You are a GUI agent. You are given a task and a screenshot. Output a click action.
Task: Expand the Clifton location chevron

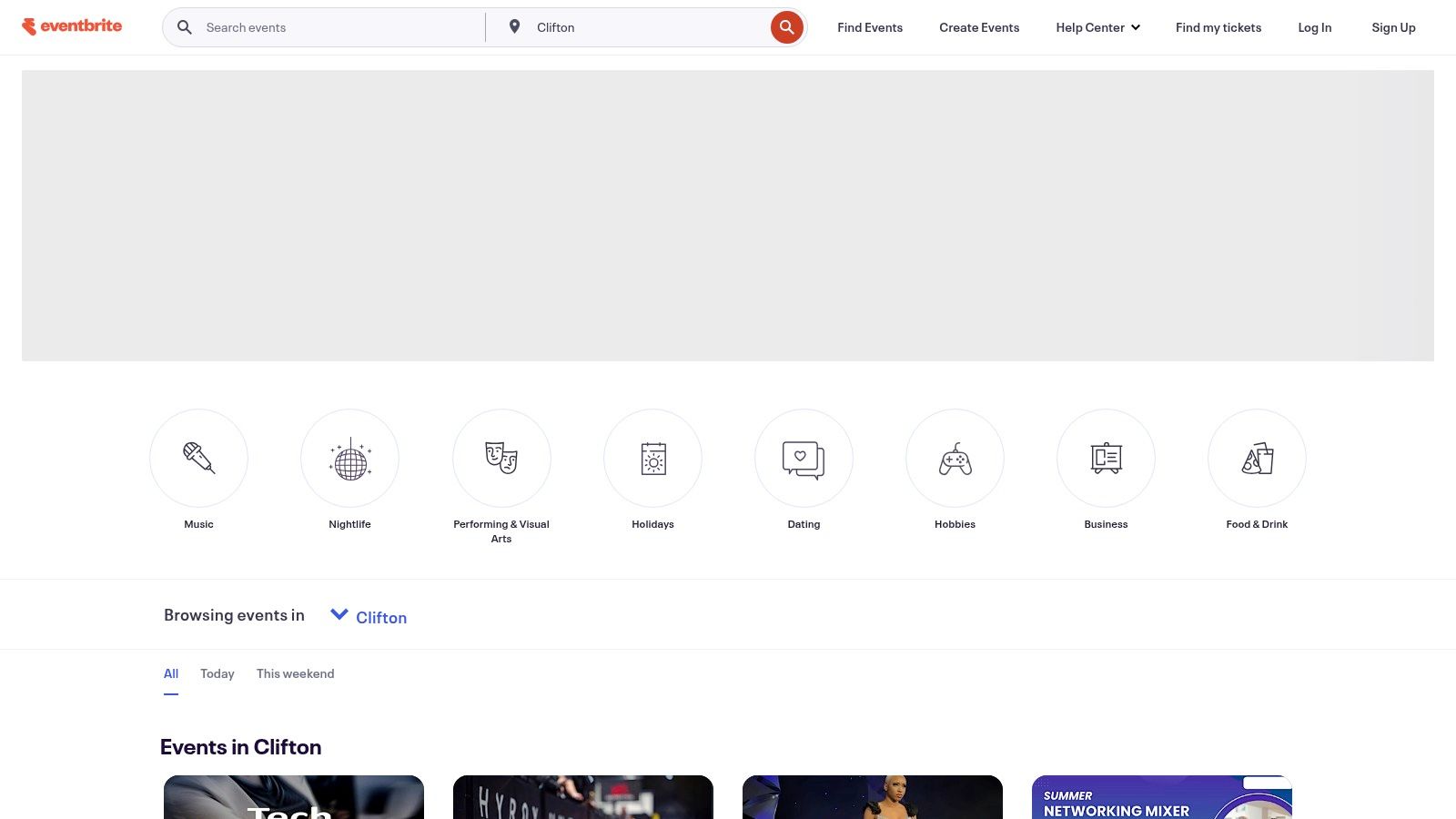tap(339, 614)
